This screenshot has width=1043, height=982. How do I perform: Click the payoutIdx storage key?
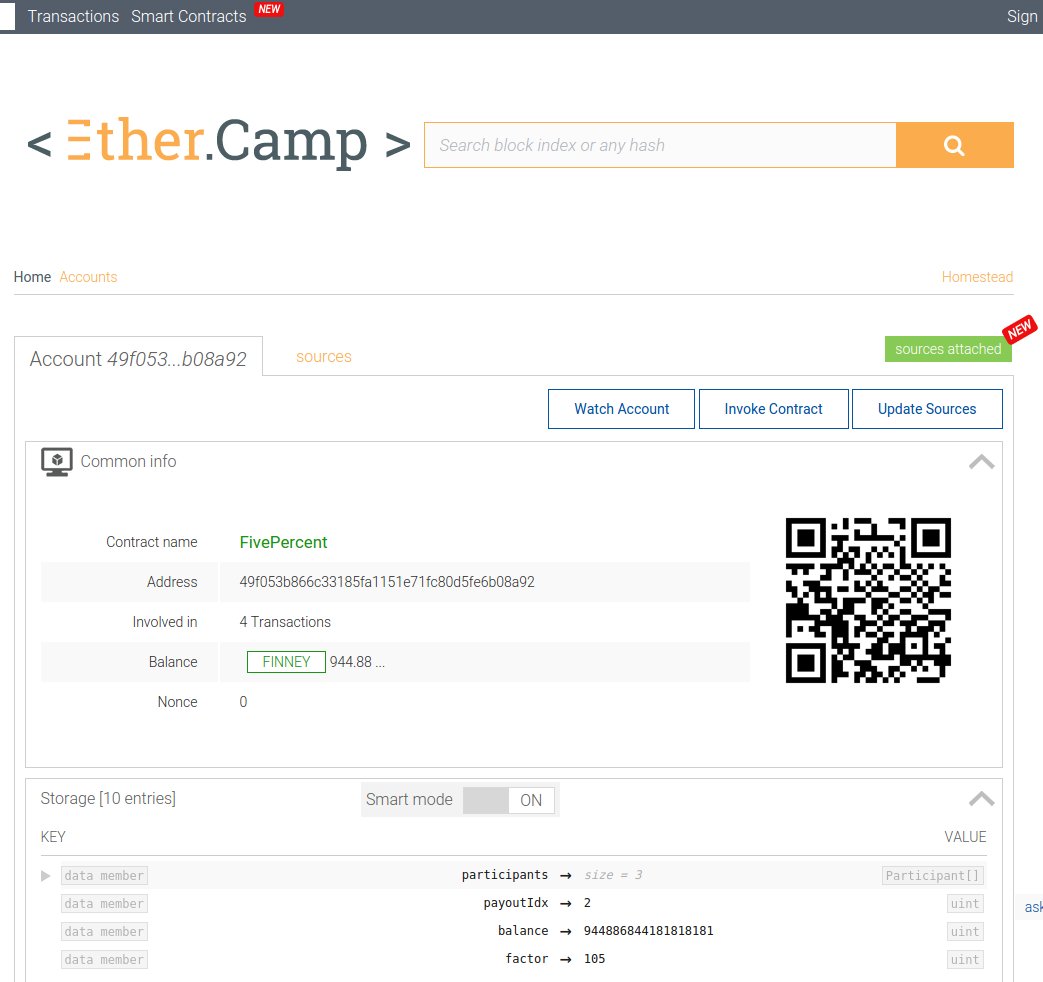(x=516, y=903)
